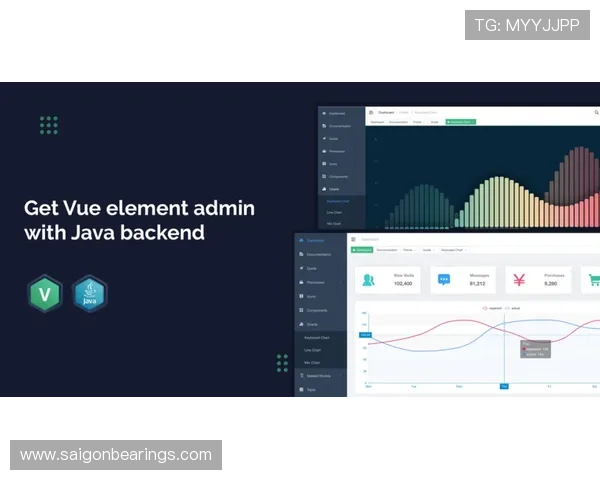The image size is (600, 480).
Task: Click the line chart tooltip box
Action: click(535, 349)
